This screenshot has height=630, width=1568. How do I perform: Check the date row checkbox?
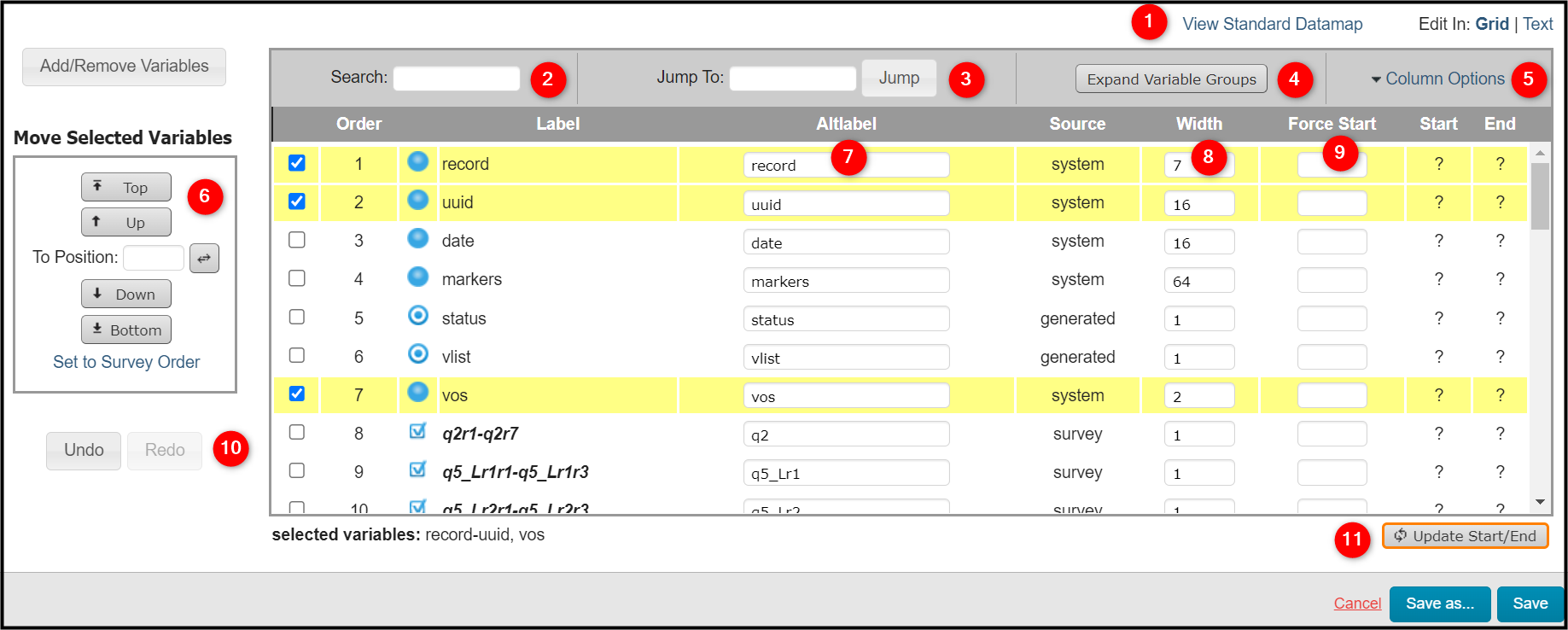296,240
